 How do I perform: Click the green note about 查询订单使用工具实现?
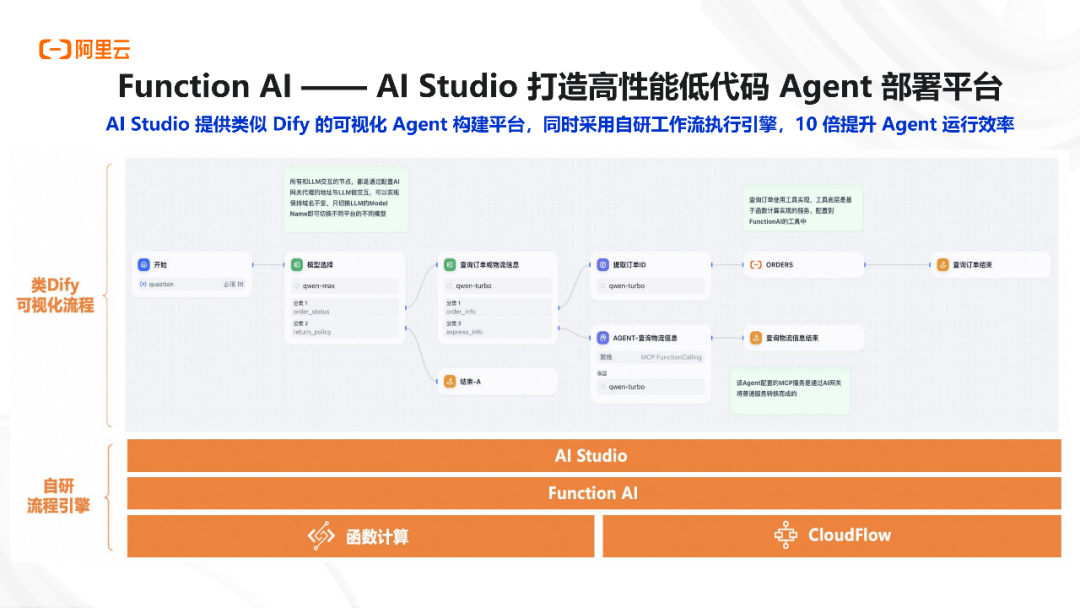tap(802, 209)
